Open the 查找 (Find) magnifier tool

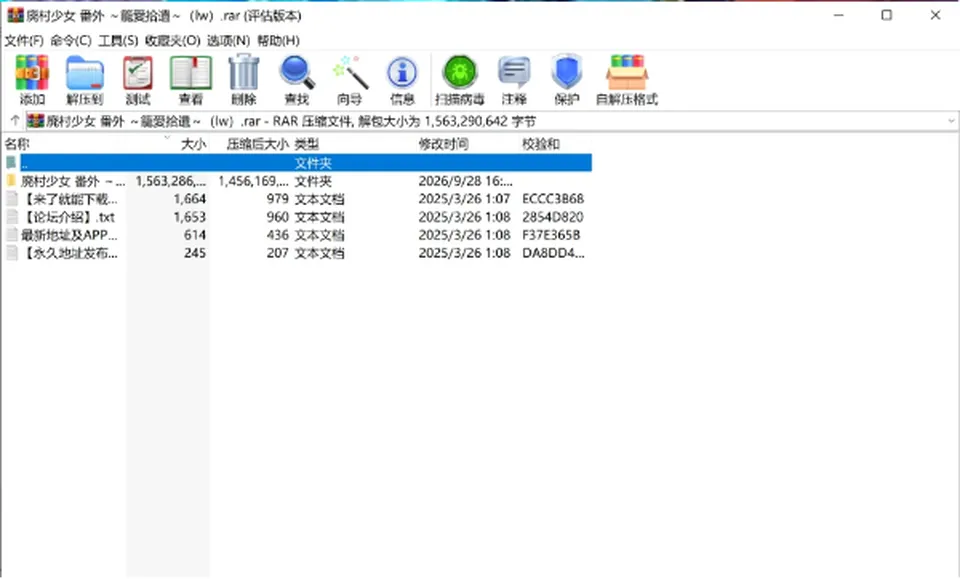[x=297, y=80]
